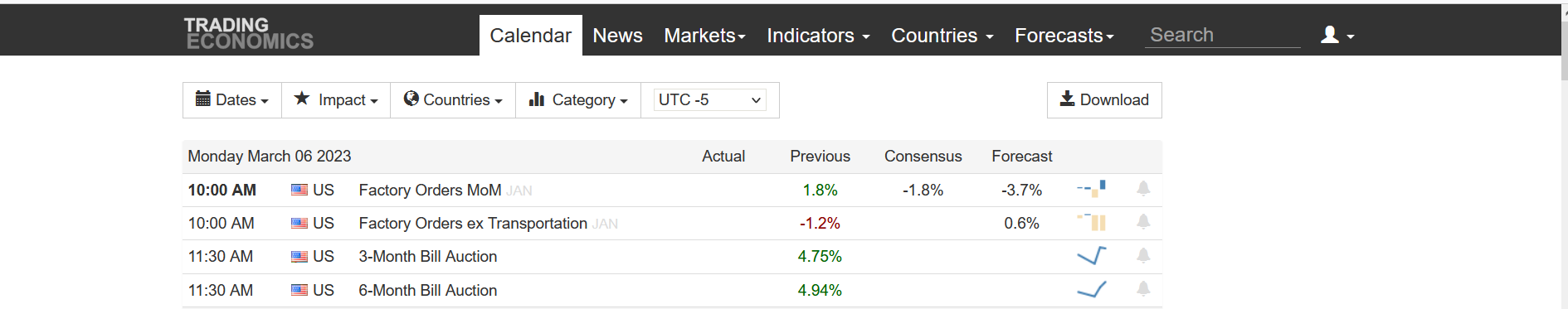Switch to the News tab
The image size is (1568, 309).
617,36
